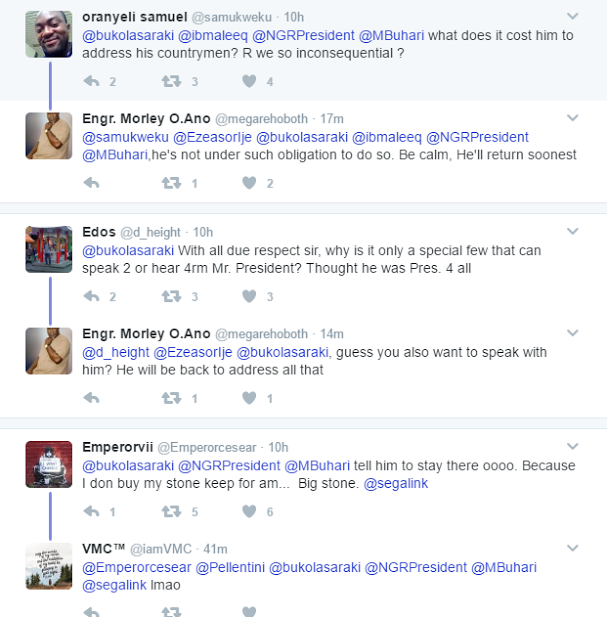The height and width of the screenshot is (617, 607).
Task: Retweet Emperorvii's big stone tweet
Action: 172,511
